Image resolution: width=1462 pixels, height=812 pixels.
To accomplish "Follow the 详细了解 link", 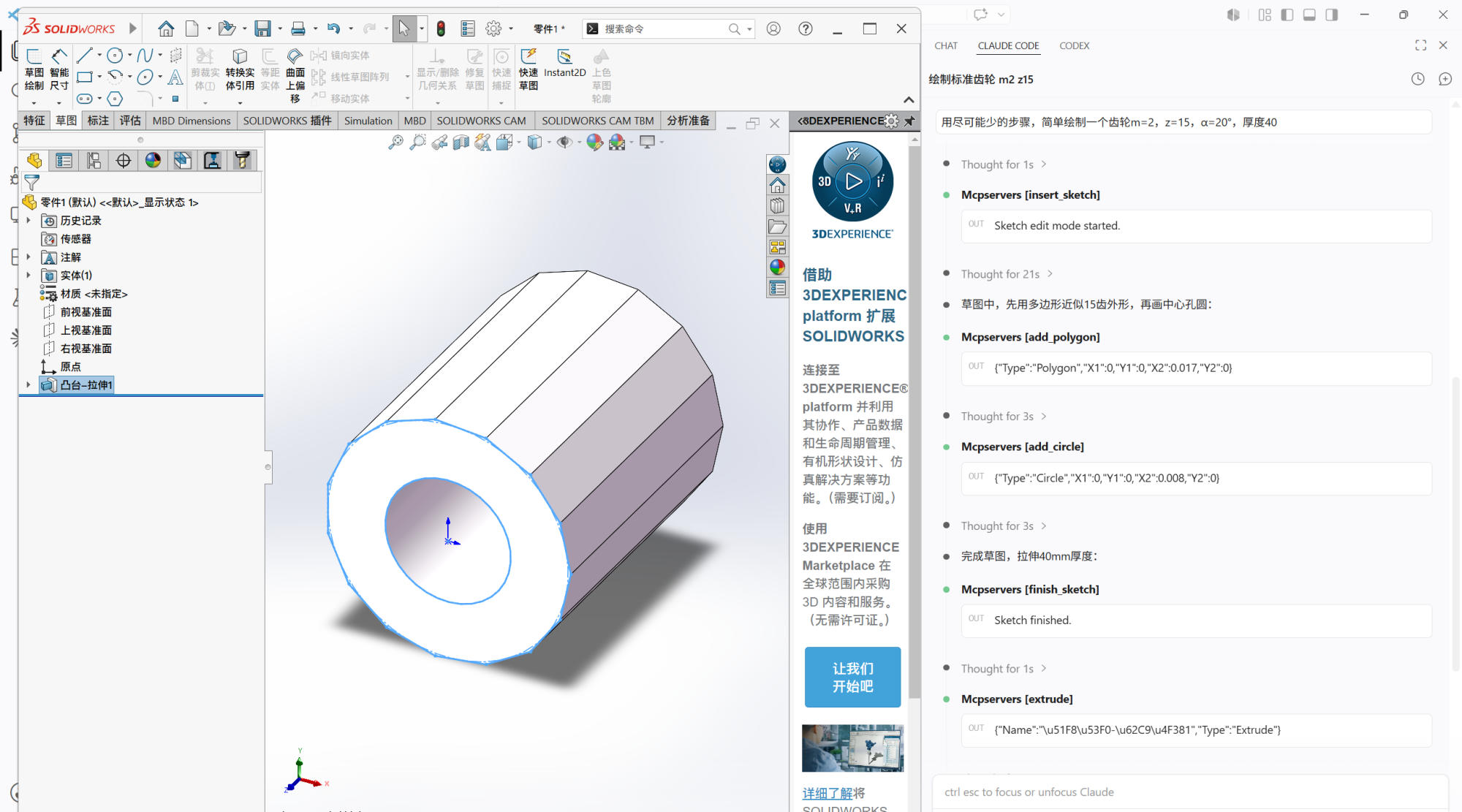I will (x=827, y=793).
